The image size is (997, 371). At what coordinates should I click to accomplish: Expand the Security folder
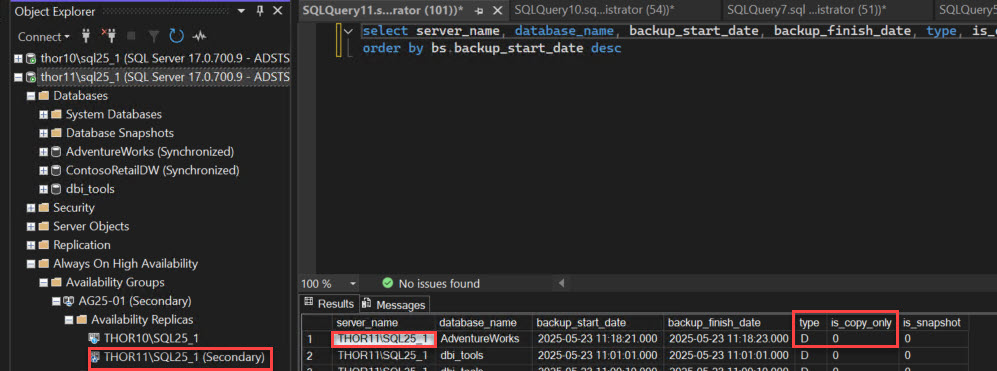pyautogui.click(x=31, y=207)
